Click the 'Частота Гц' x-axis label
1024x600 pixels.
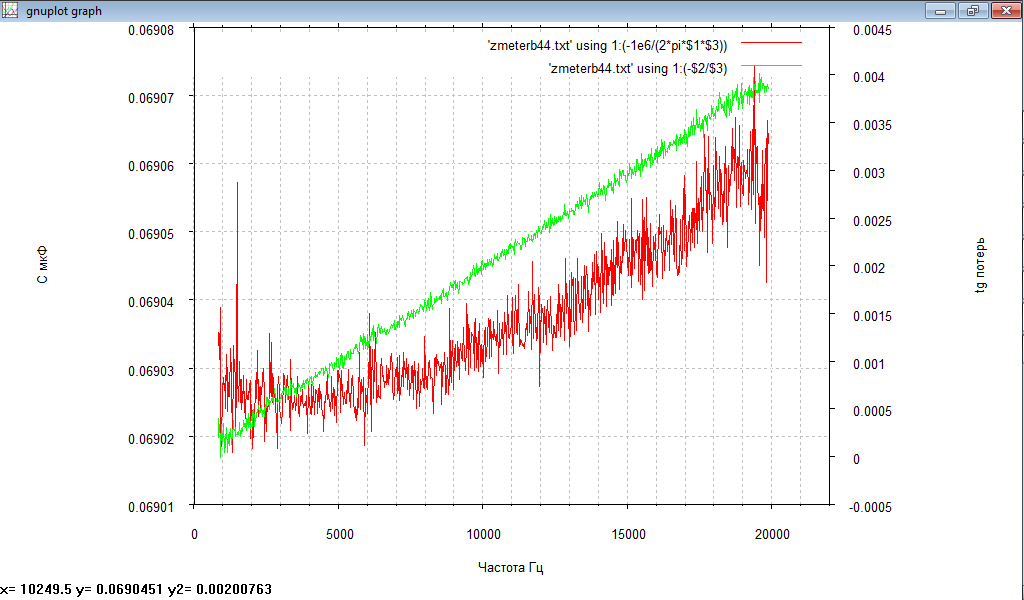pos(511,567)
